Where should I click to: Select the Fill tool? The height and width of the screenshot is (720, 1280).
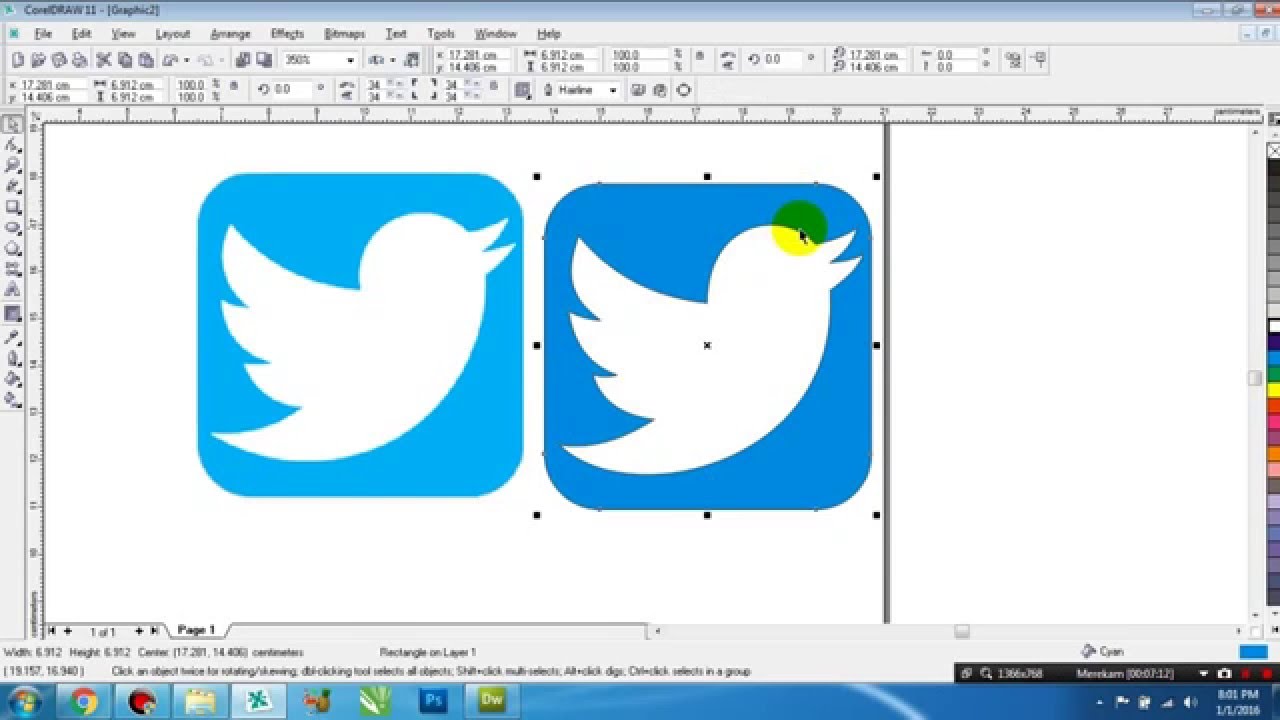coord(13,379)
